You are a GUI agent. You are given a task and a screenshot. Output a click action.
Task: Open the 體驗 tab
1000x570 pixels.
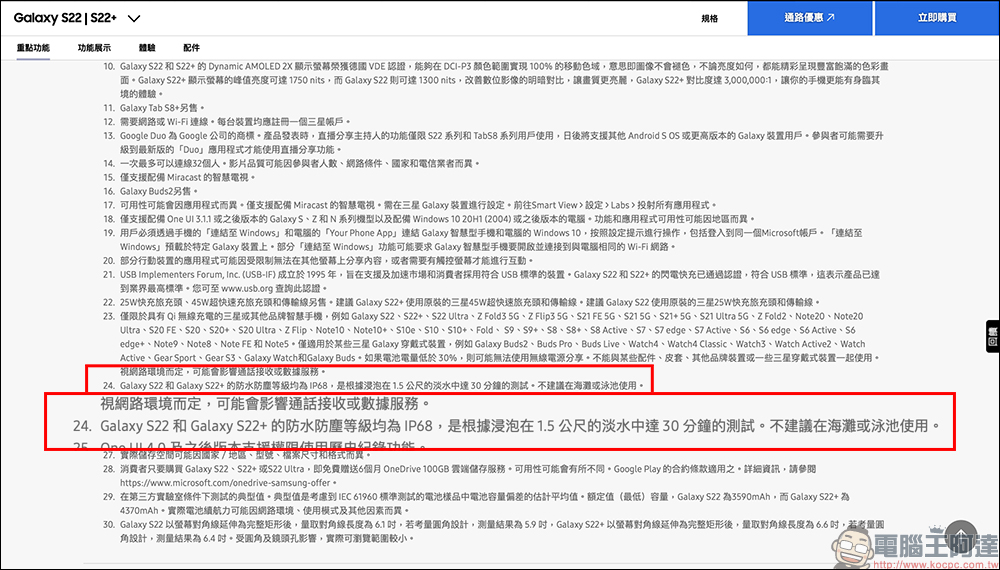[147, 48]
